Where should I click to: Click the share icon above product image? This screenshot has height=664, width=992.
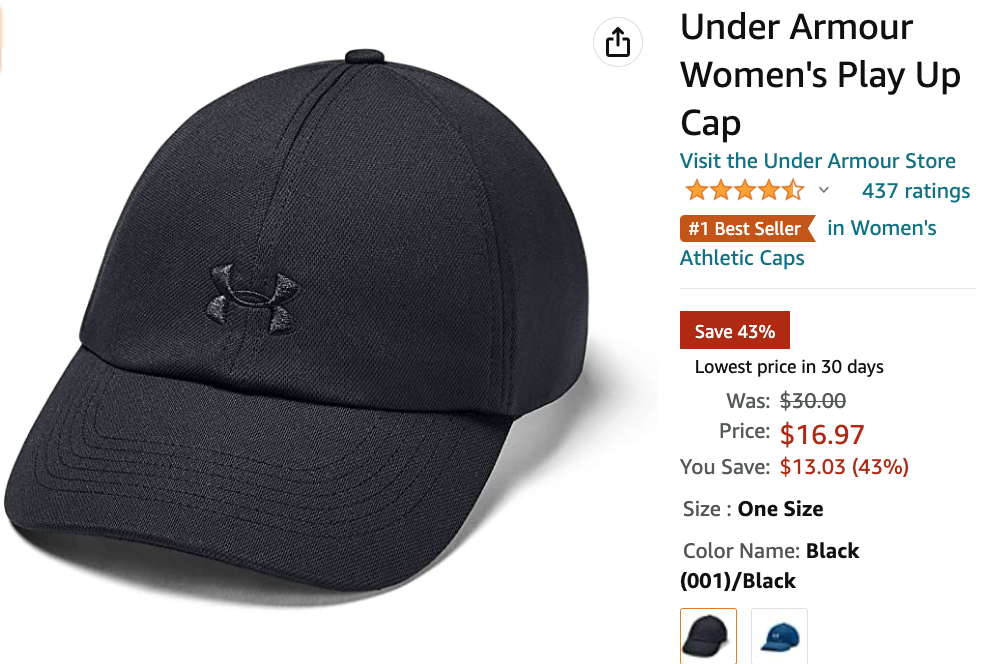[617, 42]
